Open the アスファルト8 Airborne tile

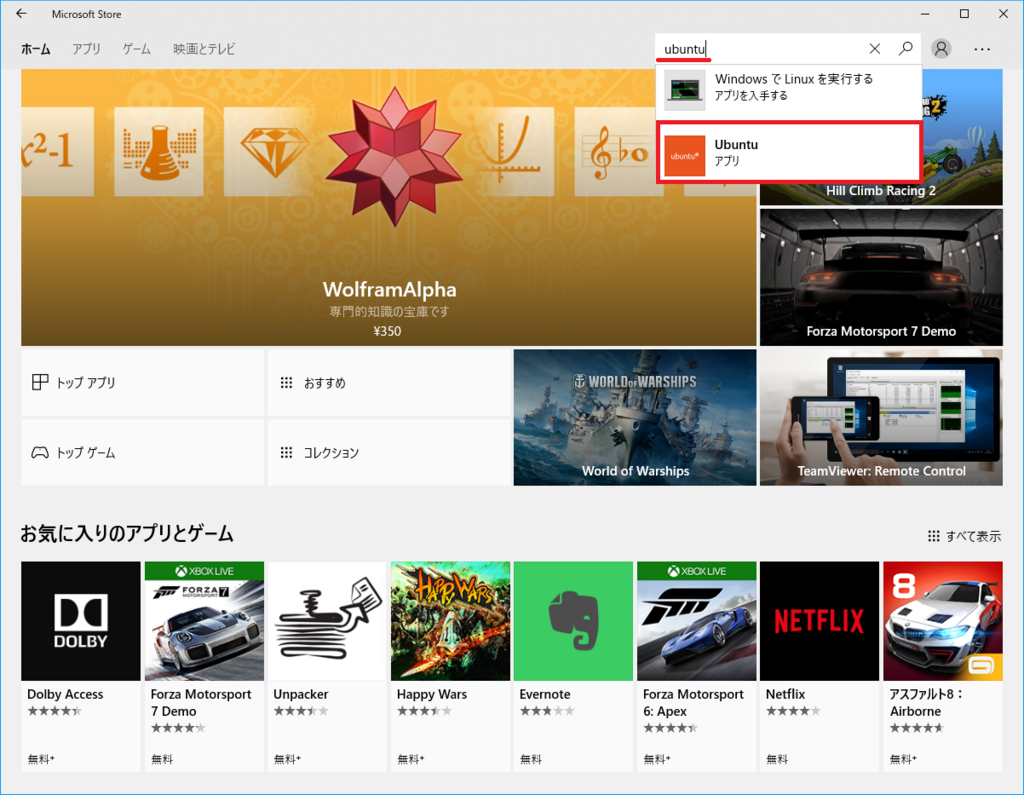942,666
